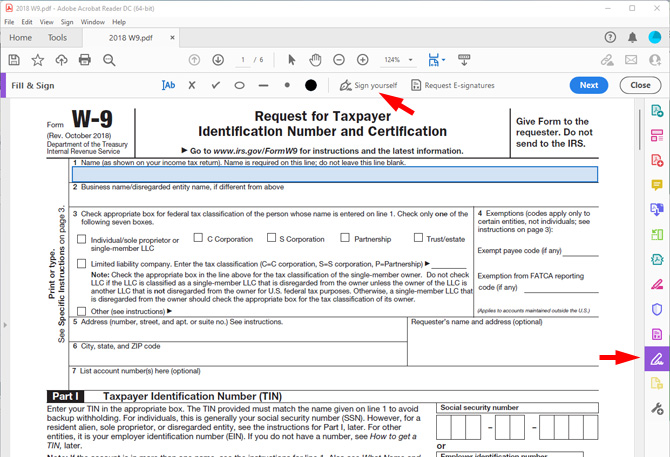Check the Trust/estate box
Image resolution: width=670 pixels, height=457 pixels.
tap(418, 237)
